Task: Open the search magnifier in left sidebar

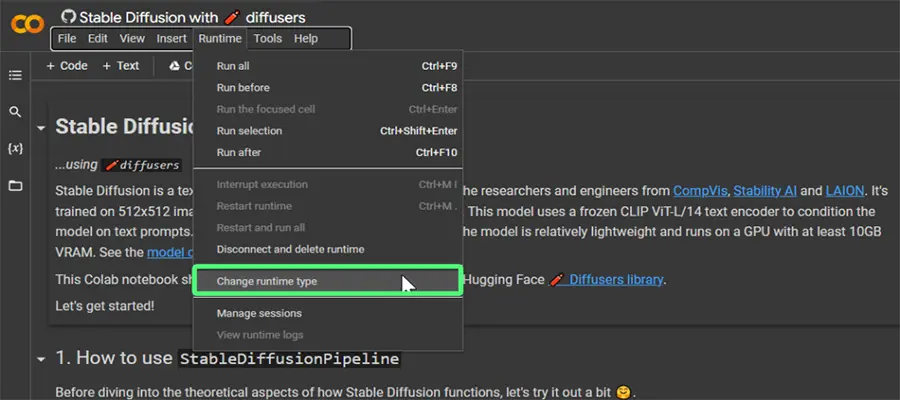Action: click(x=15, y=112)
